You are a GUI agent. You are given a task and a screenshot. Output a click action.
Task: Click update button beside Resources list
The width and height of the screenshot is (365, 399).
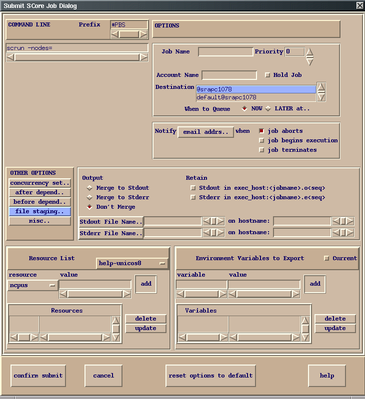146,328
